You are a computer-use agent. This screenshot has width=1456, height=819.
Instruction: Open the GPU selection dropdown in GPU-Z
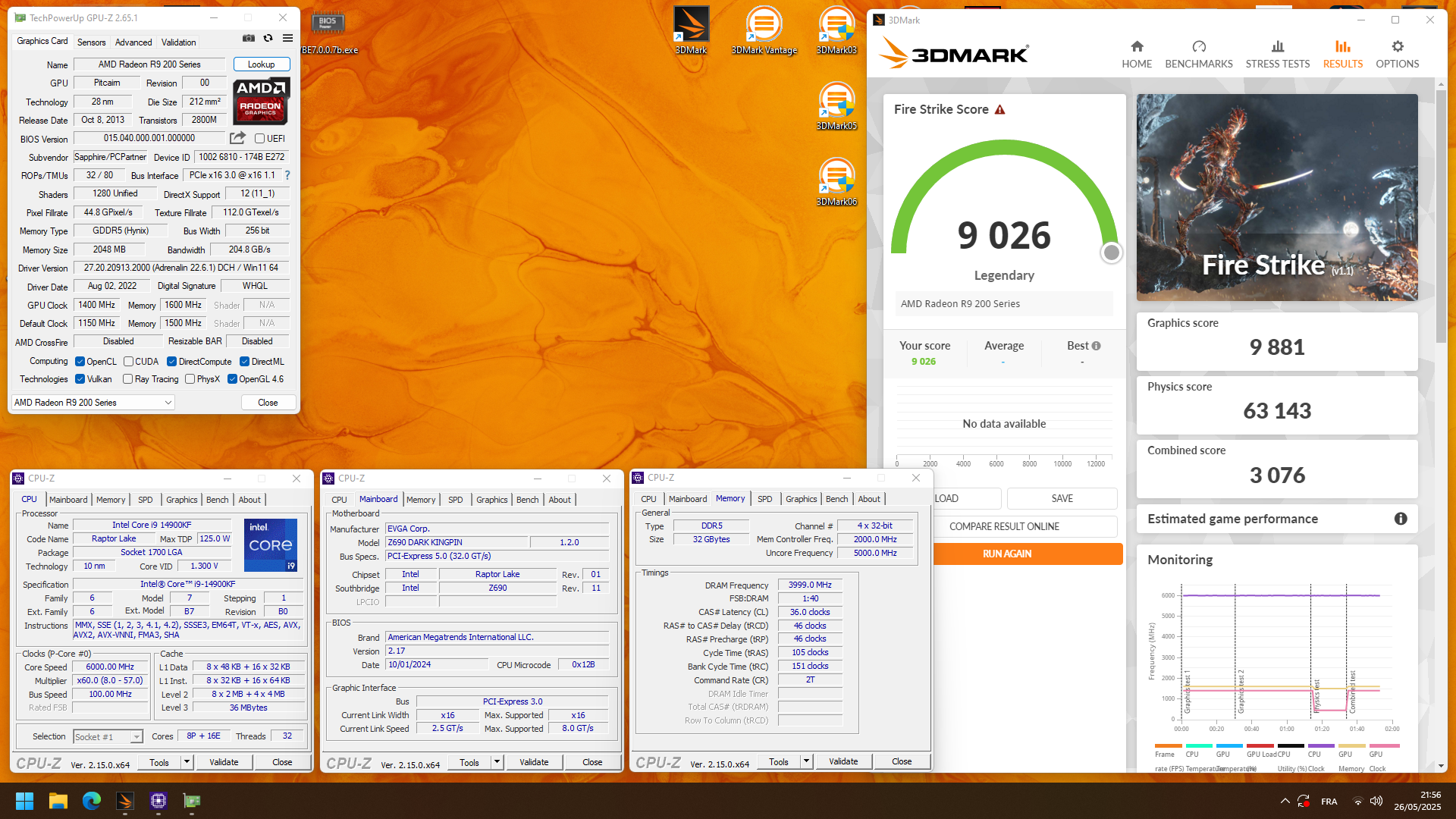coord(93,403)
